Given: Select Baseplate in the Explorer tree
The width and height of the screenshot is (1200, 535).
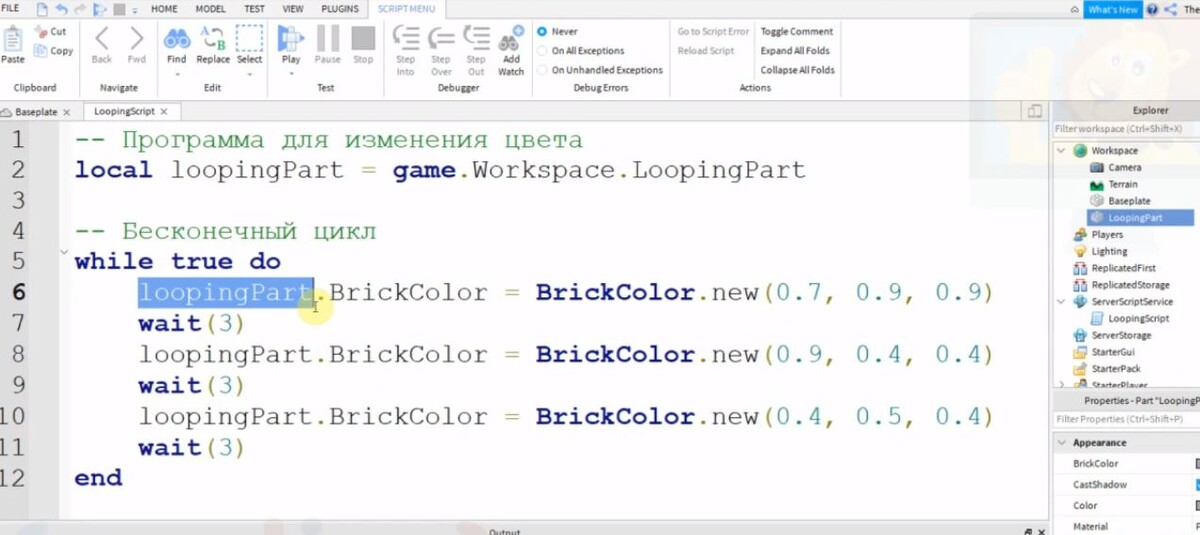Looking at the screenshot, I should 1120,201.
